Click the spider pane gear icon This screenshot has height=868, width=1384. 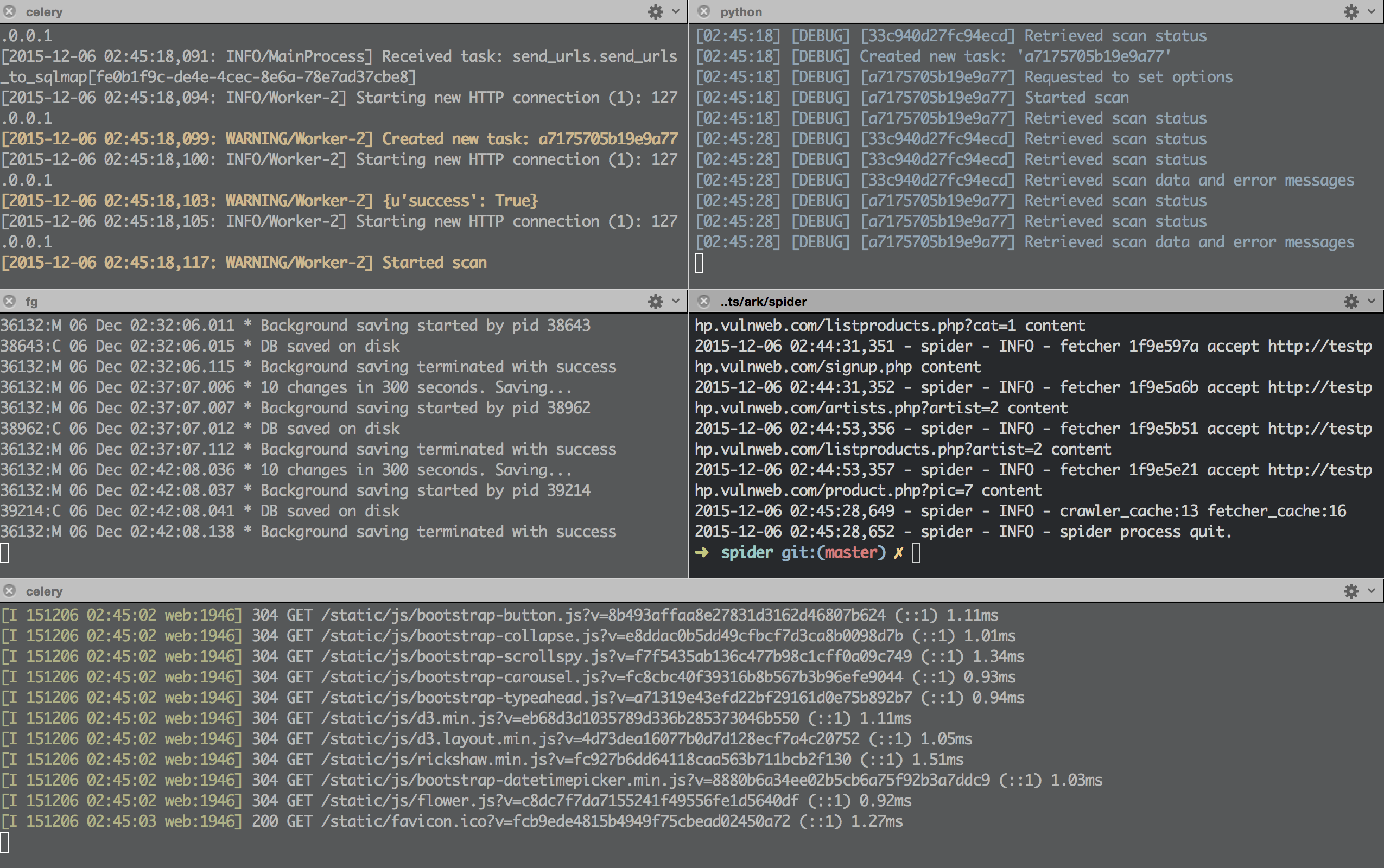[1351, 302]
